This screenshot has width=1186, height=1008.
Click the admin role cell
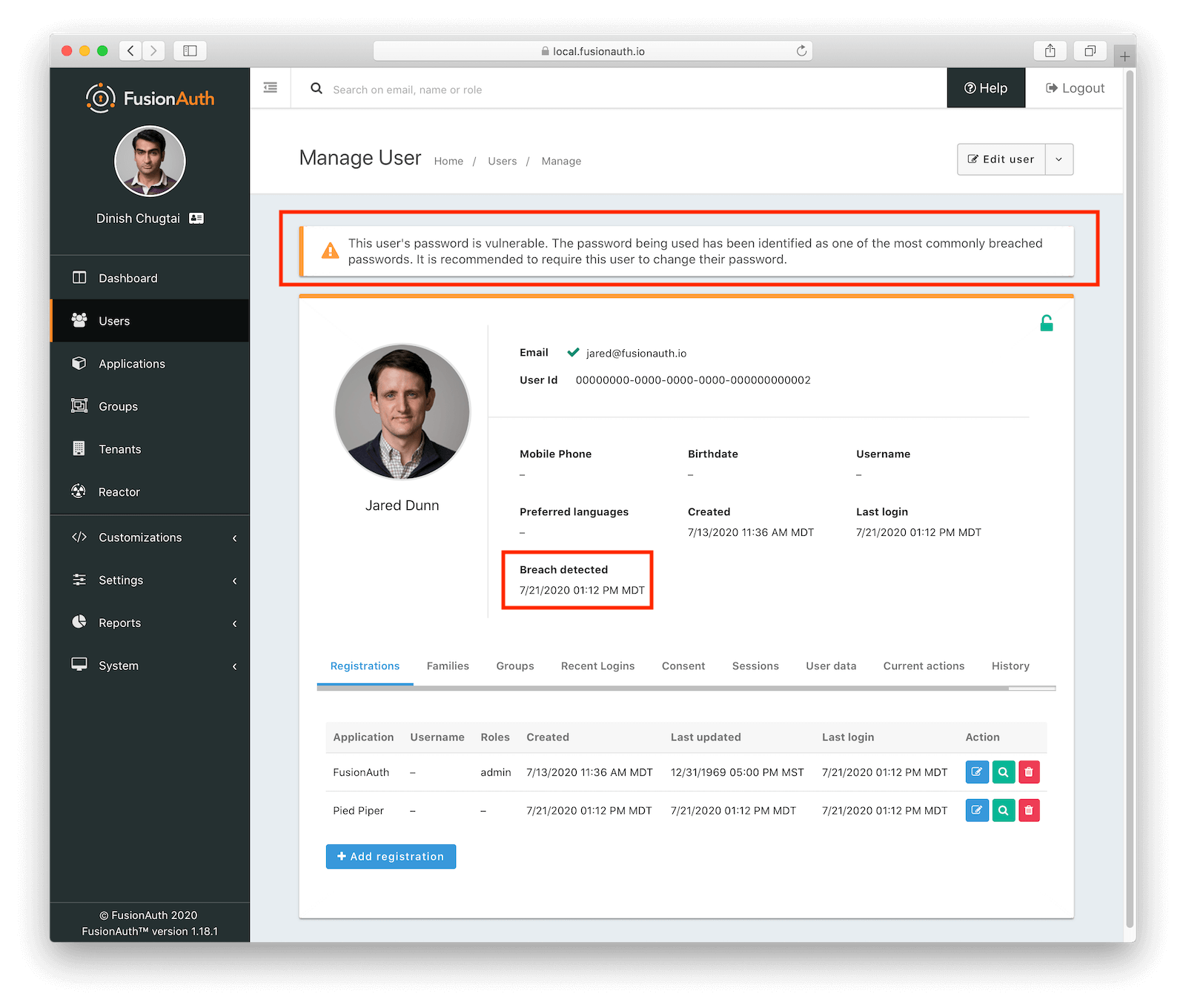pyautogui.click(x=495, y=772)
